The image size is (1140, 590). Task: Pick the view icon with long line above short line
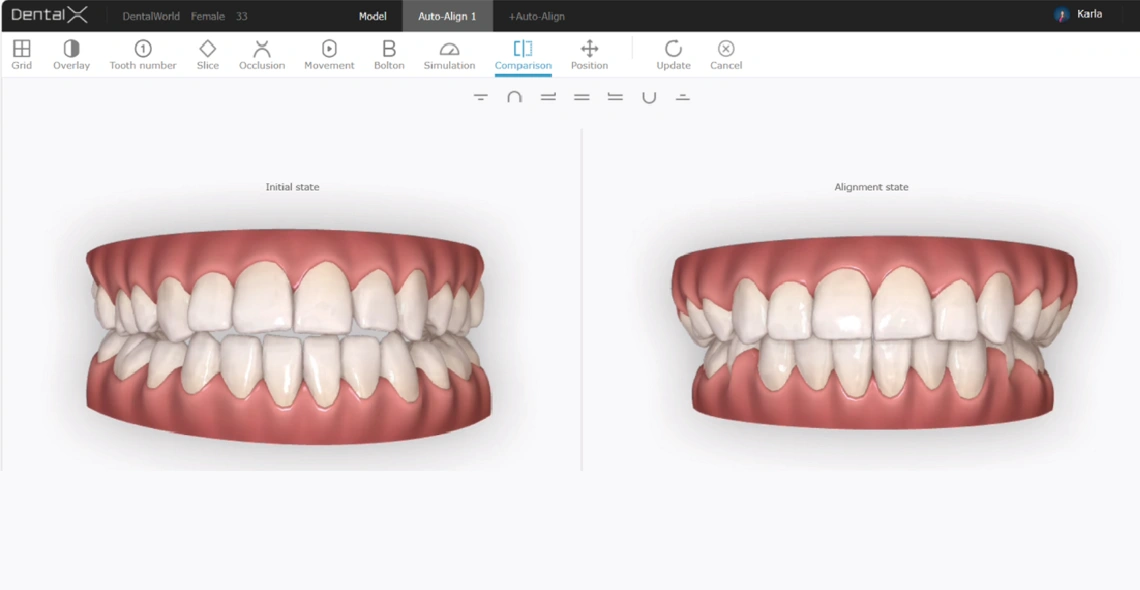tap(481, 97)
